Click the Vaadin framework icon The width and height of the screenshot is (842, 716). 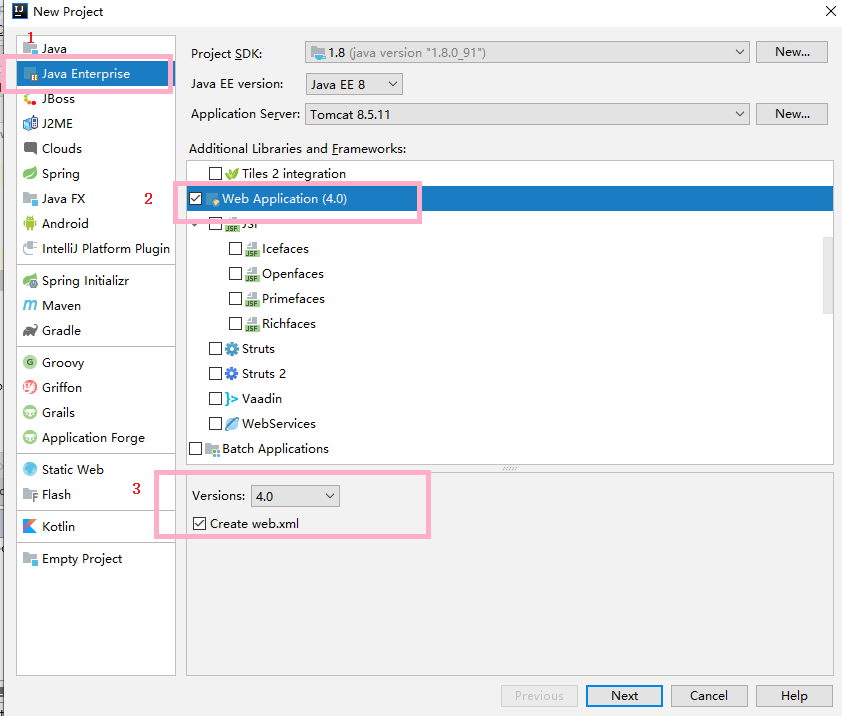[231, 399]
